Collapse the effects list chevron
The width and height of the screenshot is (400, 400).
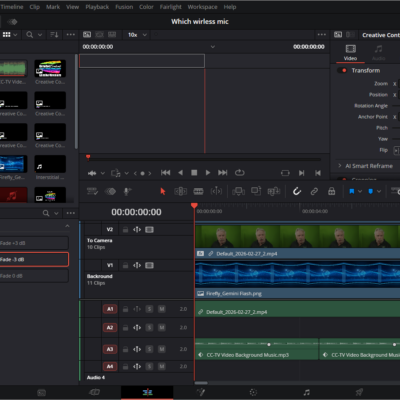67,226
